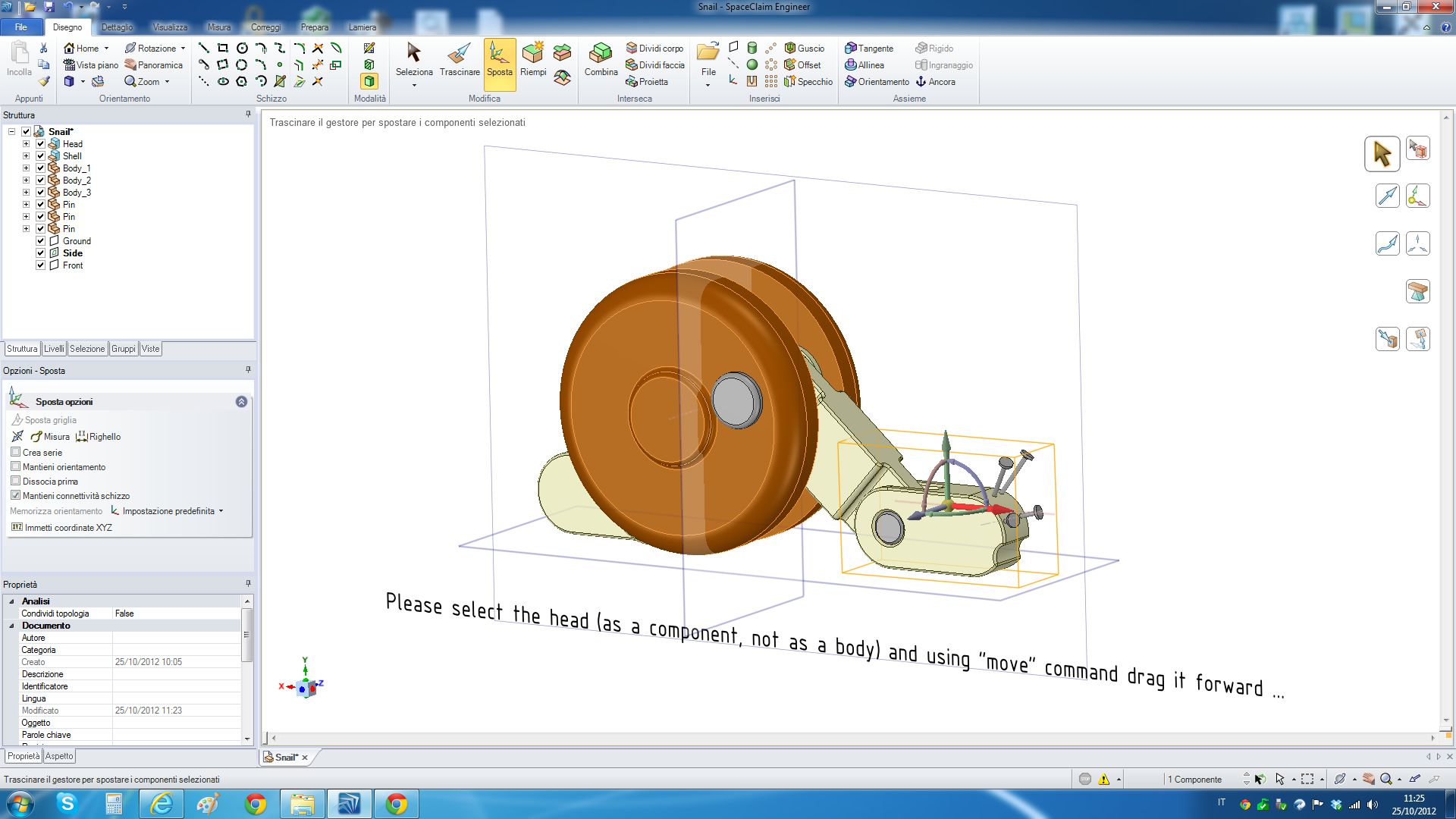Viewport: 1456px width, 819px height.
Task: Toggle visibility checkbox for Head
Action: [x=41, y=143]
